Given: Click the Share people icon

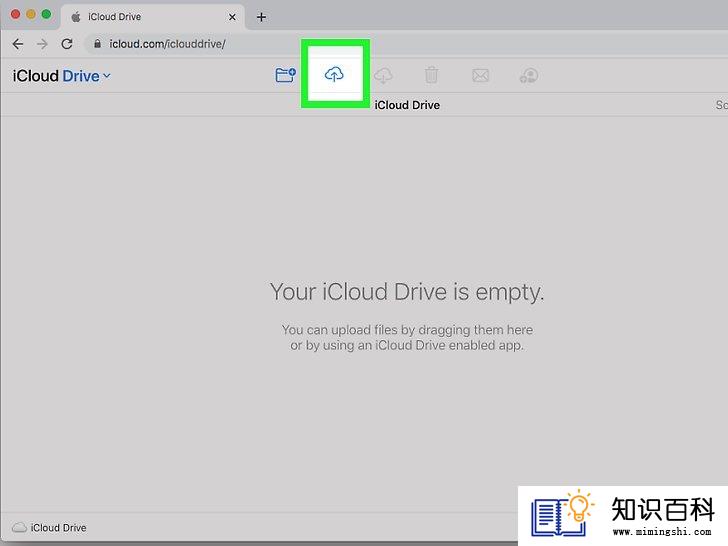Looking at the screenshot, I should tap(529, 75).
